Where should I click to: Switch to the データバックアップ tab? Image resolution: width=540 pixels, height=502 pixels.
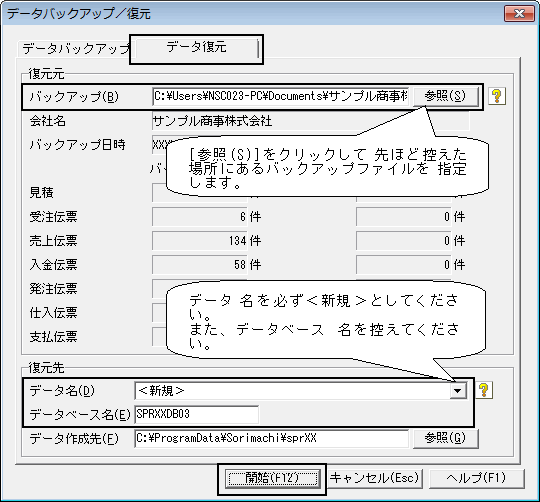click(75, 48)
